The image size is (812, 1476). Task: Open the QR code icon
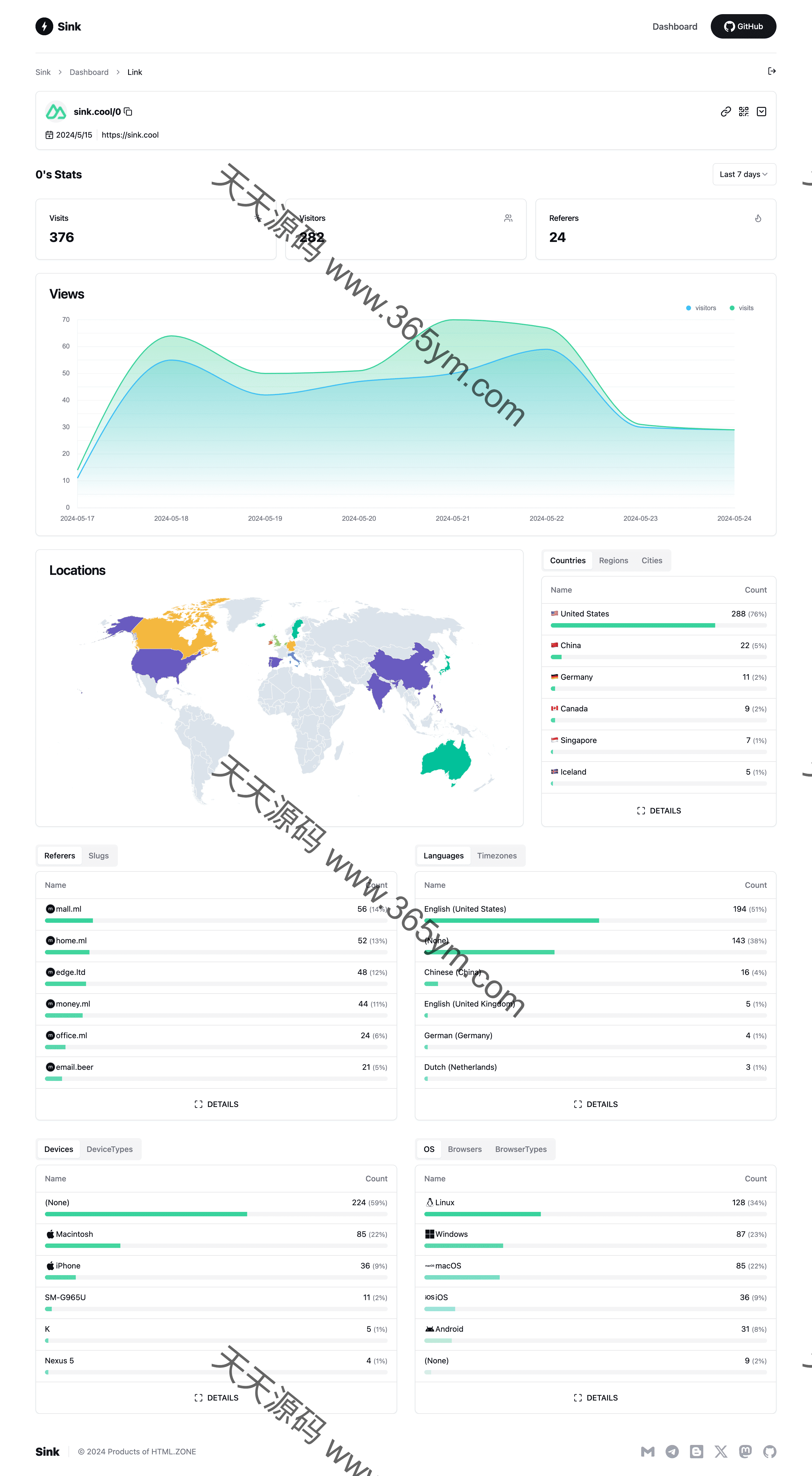pyautogui.click(x=743, y=112)
